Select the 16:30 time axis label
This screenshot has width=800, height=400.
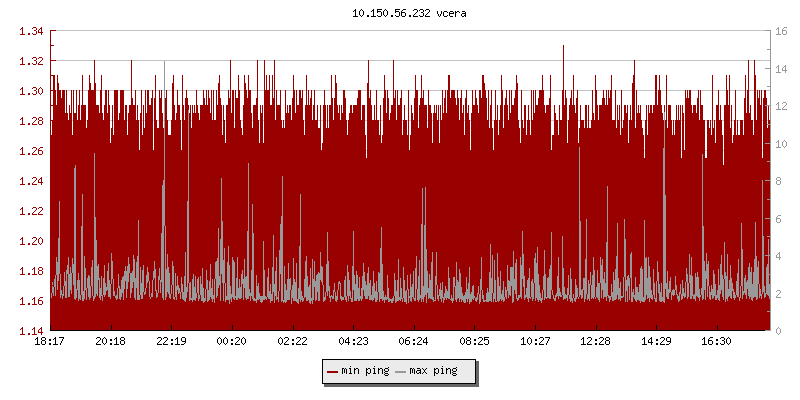coord(717,341)
